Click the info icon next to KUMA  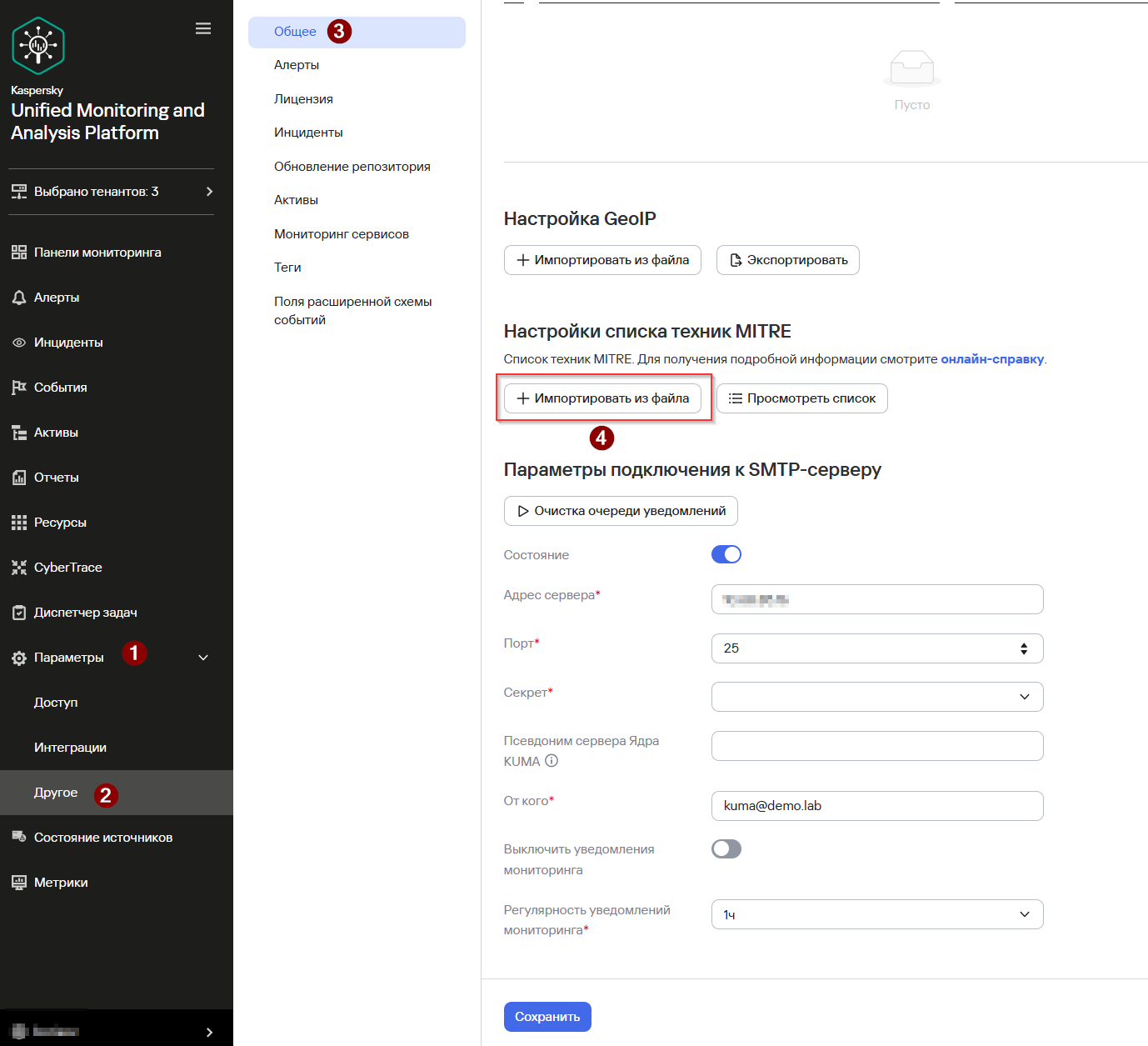coord(552,761)
